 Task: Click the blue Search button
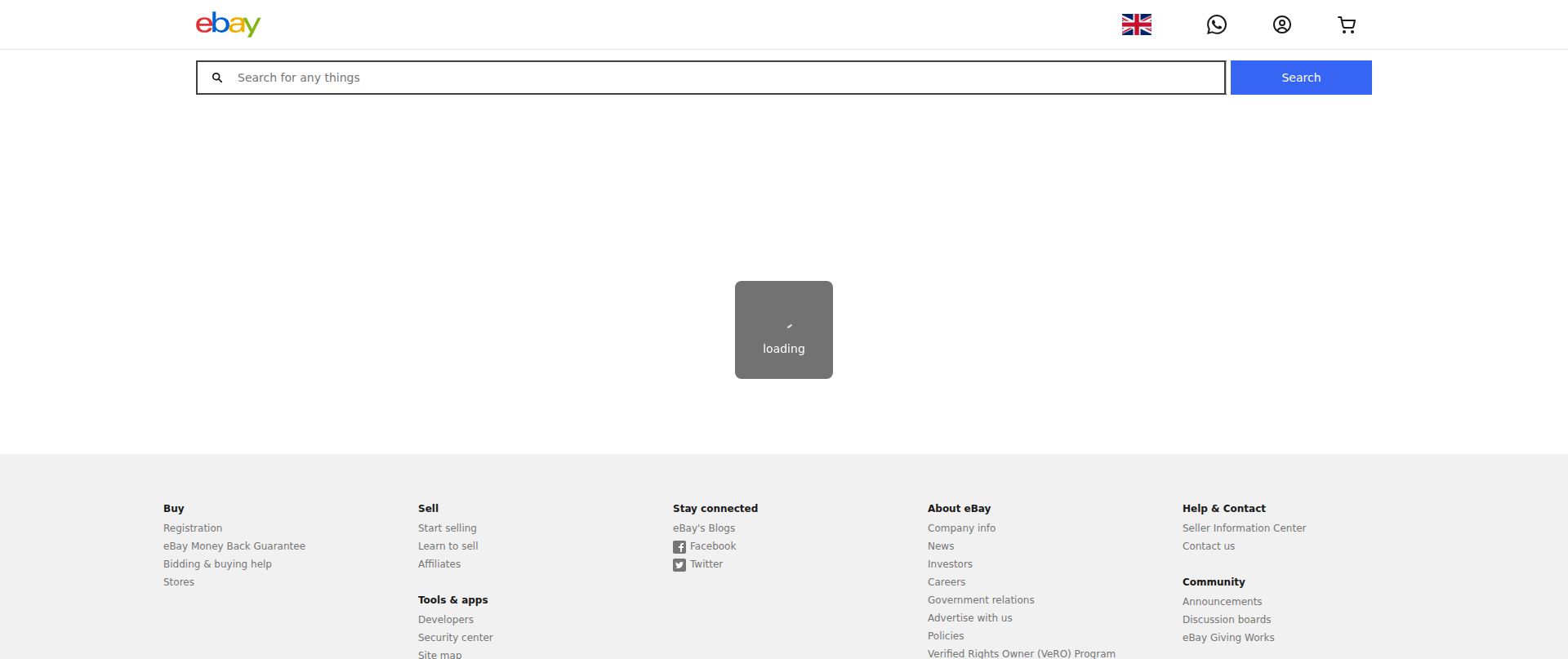click(x=1301, y=78)
